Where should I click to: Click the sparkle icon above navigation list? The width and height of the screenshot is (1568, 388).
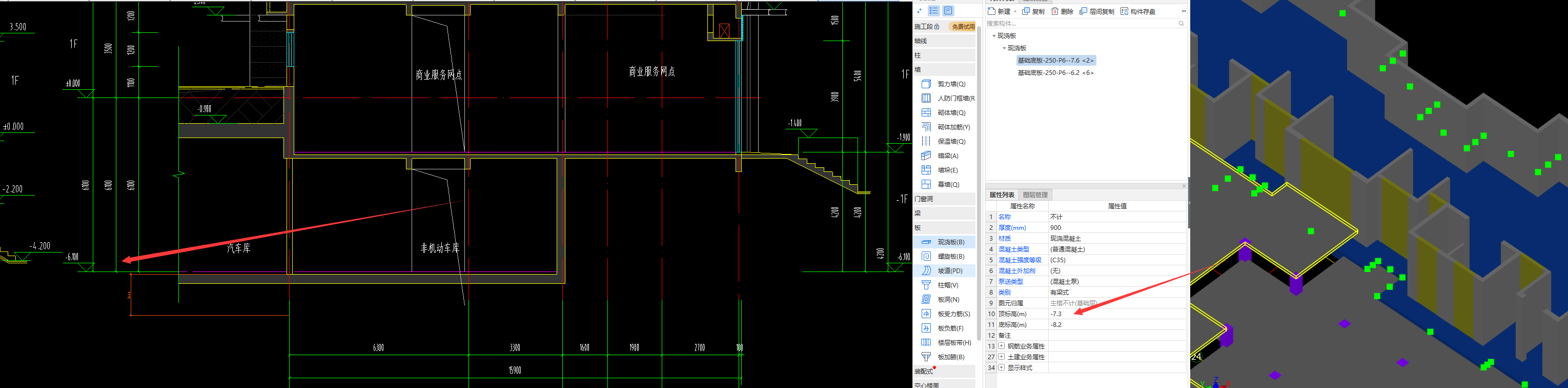click(x=919, y=11)
